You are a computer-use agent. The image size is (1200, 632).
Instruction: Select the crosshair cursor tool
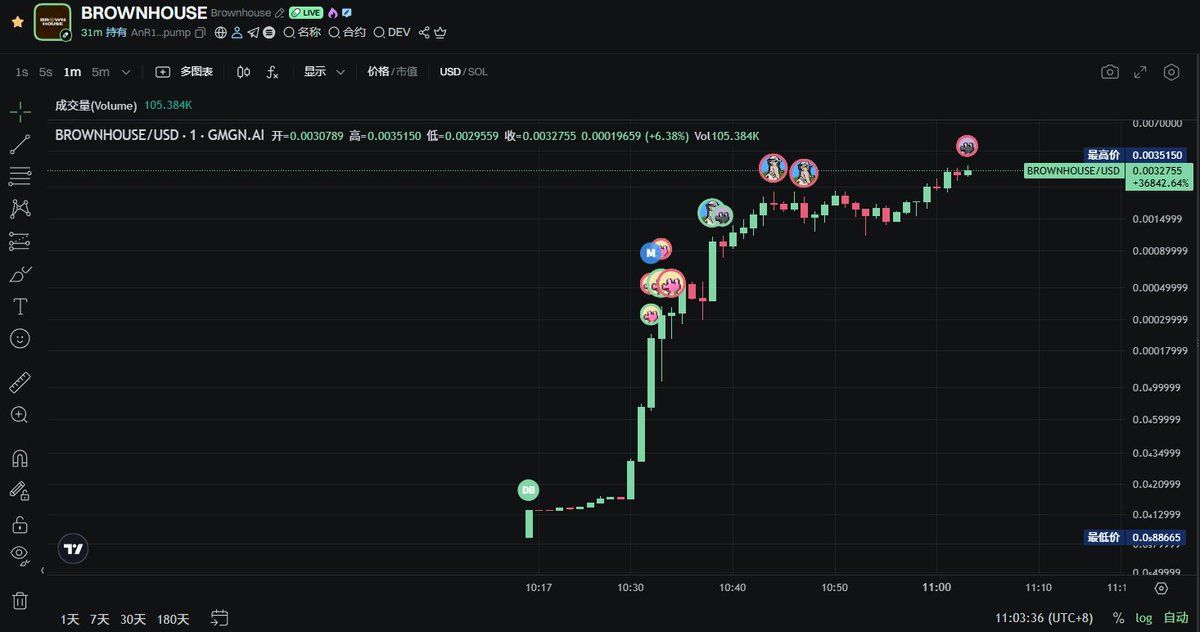pos(20,112)
